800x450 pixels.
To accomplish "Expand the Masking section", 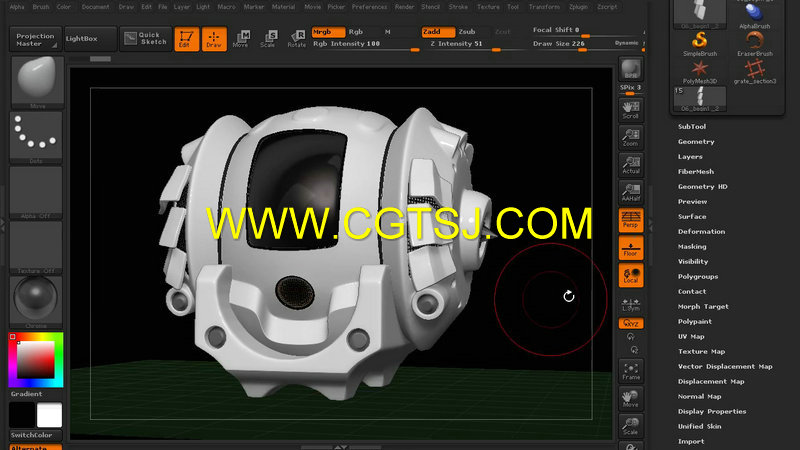I will [x=692, y=246].
